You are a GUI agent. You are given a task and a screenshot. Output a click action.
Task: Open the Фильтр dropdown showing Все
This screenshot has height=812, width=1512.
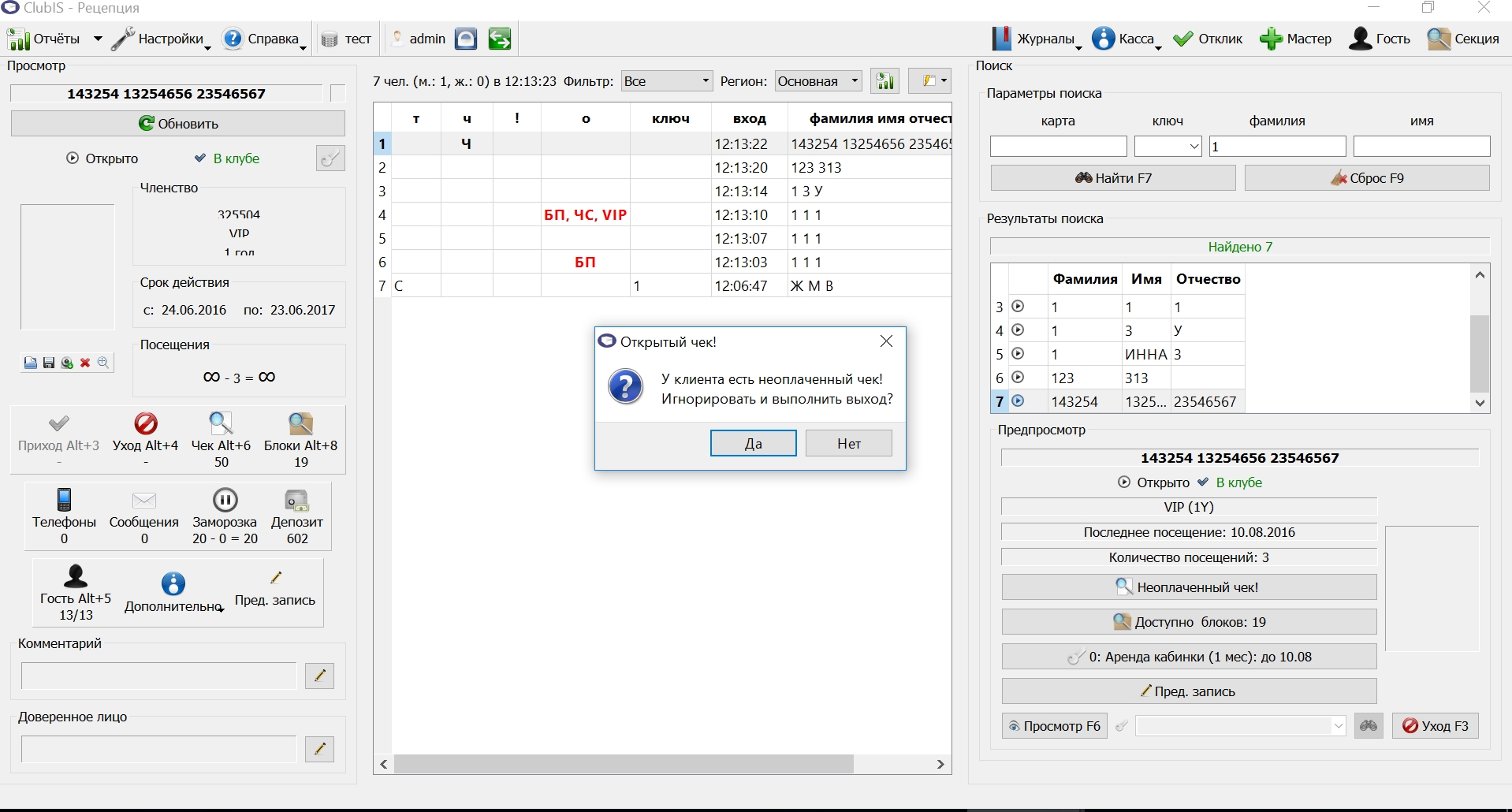667,81
